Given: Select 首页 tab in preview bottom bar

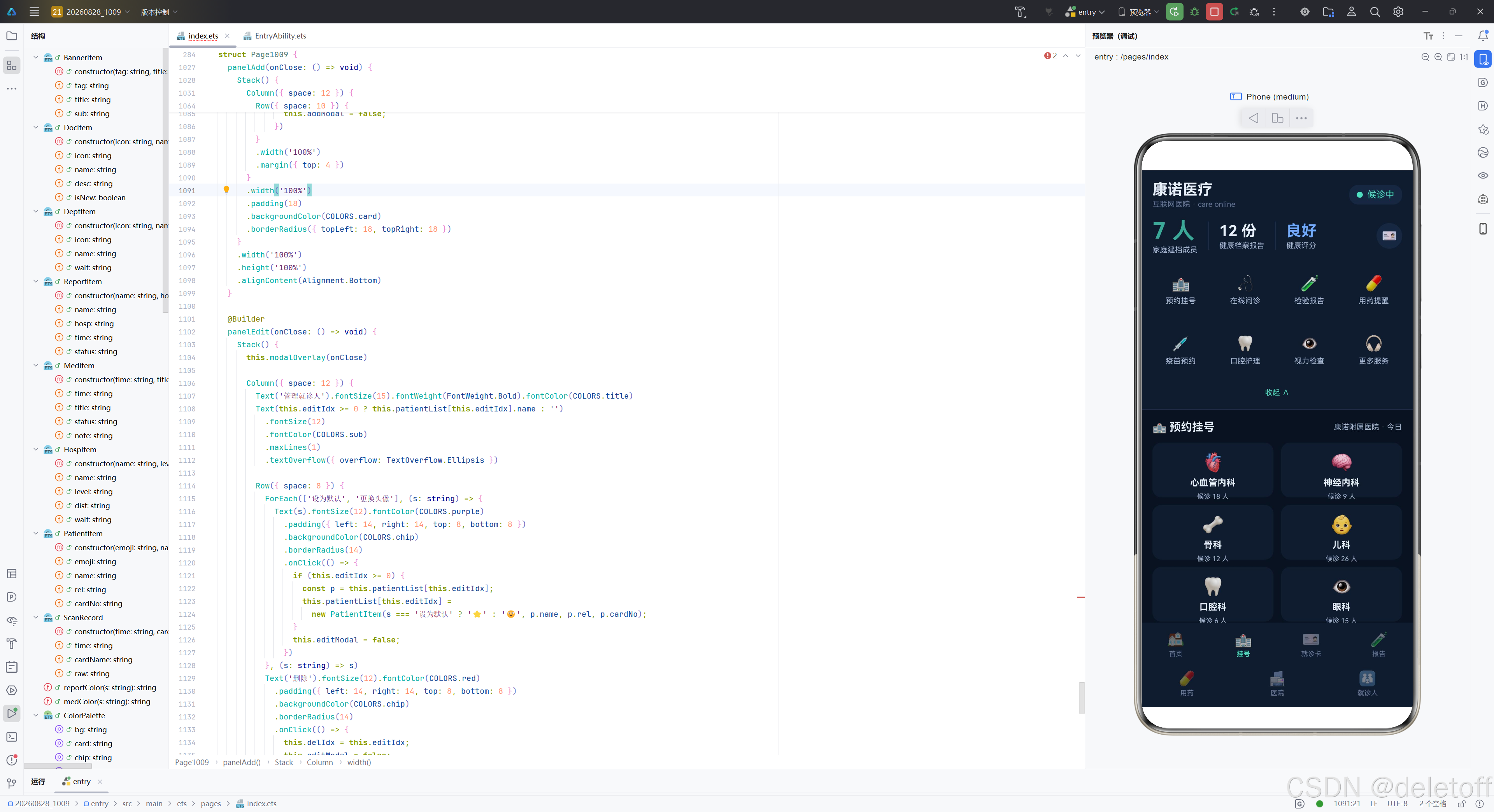Looking at the screenshot, I should (1176, 644).
